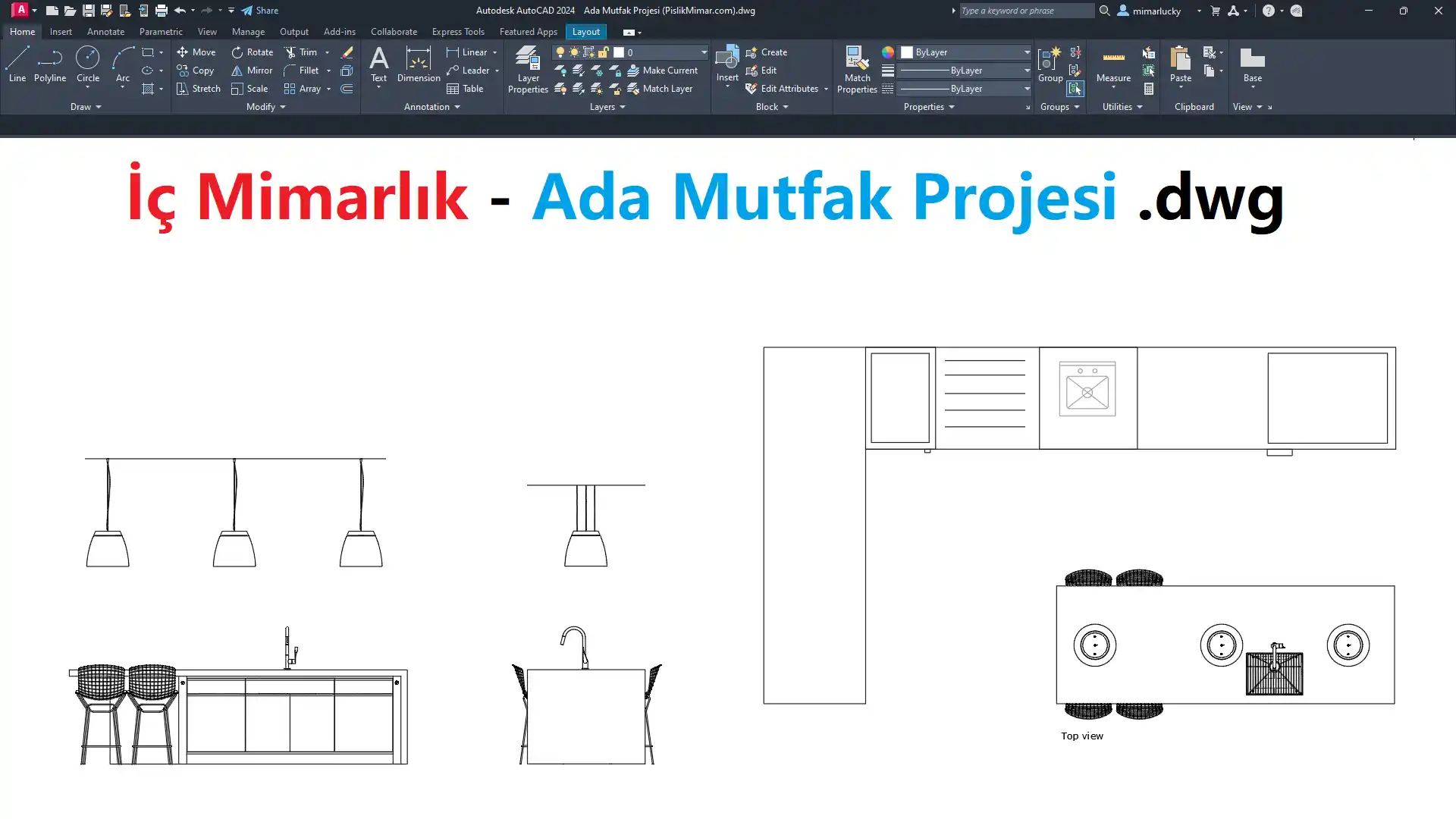1456x819 pixels.
Task: Click the Insert block icon
Action: [726, 58]
